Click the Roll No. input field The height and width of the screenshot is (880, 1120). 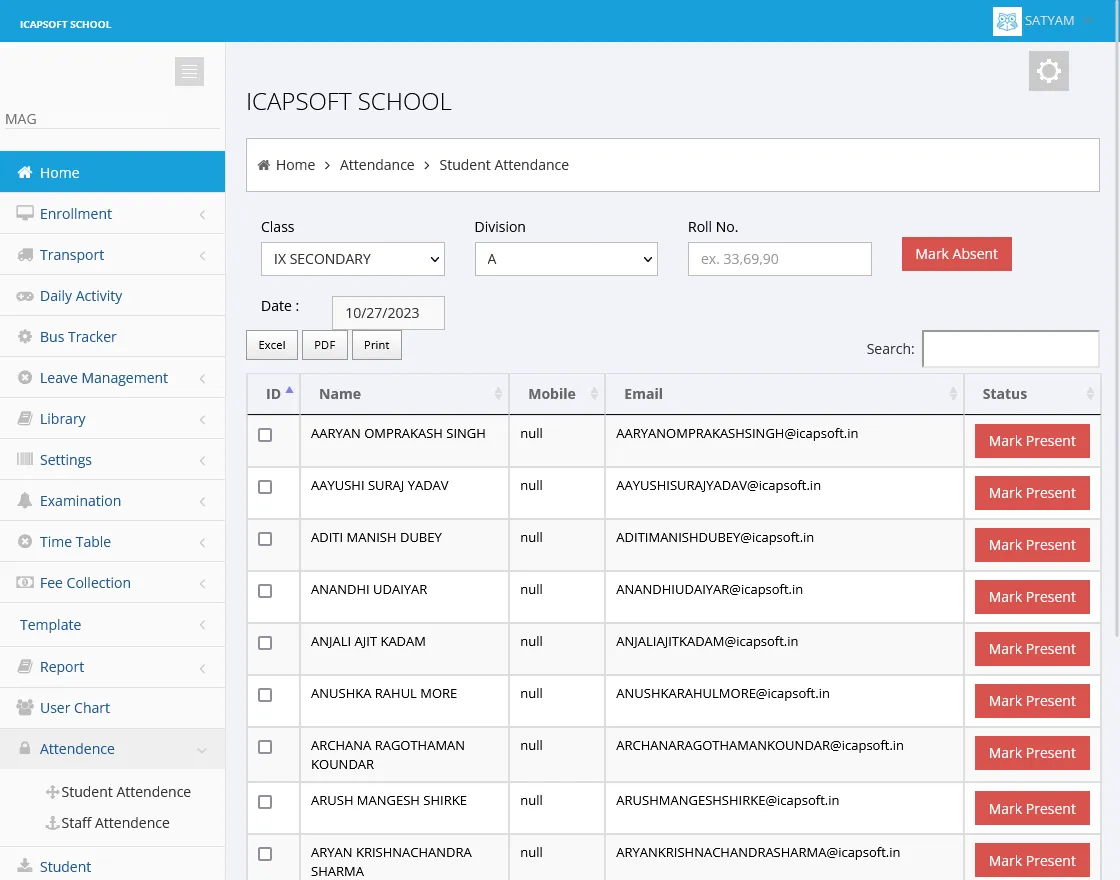point(779,259)
